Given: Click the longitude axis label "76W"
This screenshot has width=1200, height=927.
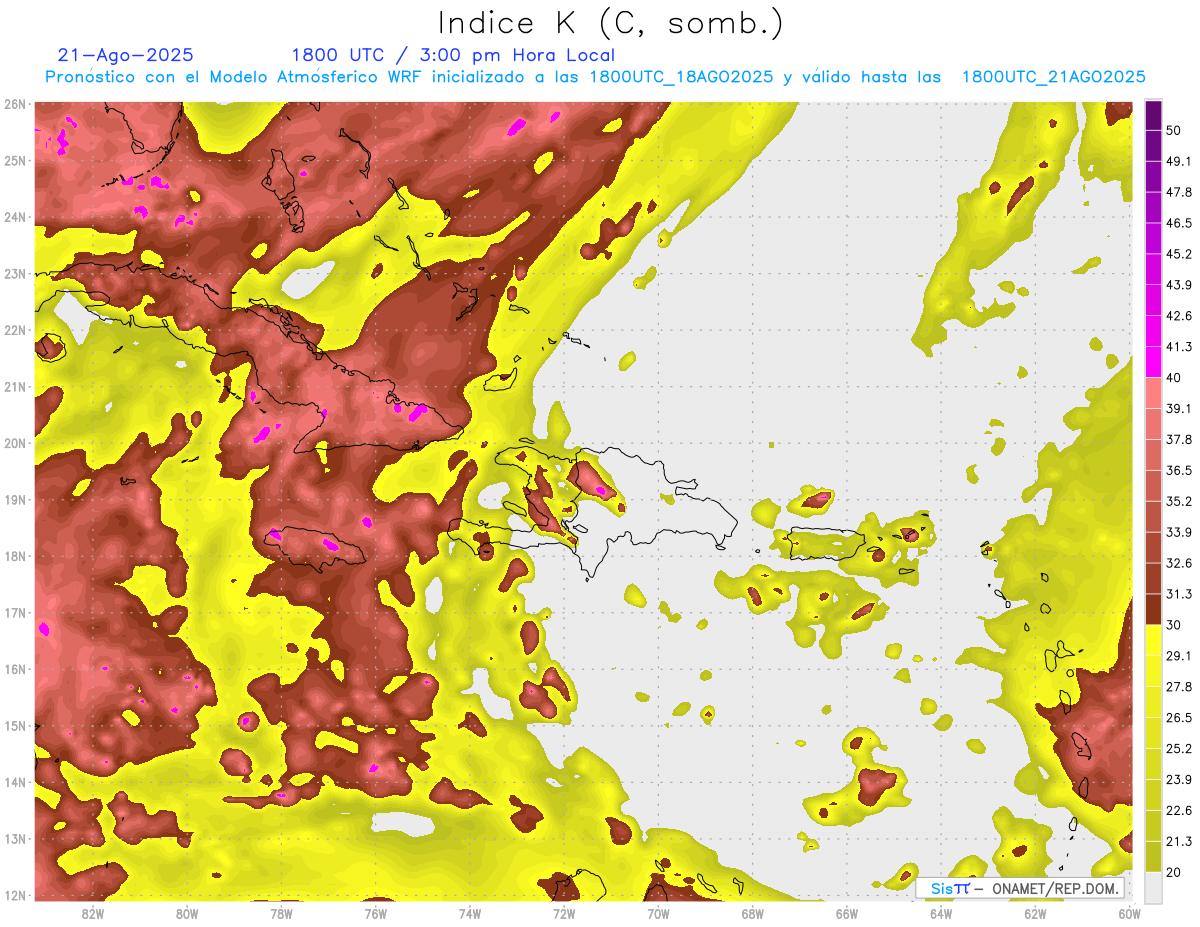Looking at the screenshot, I should tap(375, 913).
